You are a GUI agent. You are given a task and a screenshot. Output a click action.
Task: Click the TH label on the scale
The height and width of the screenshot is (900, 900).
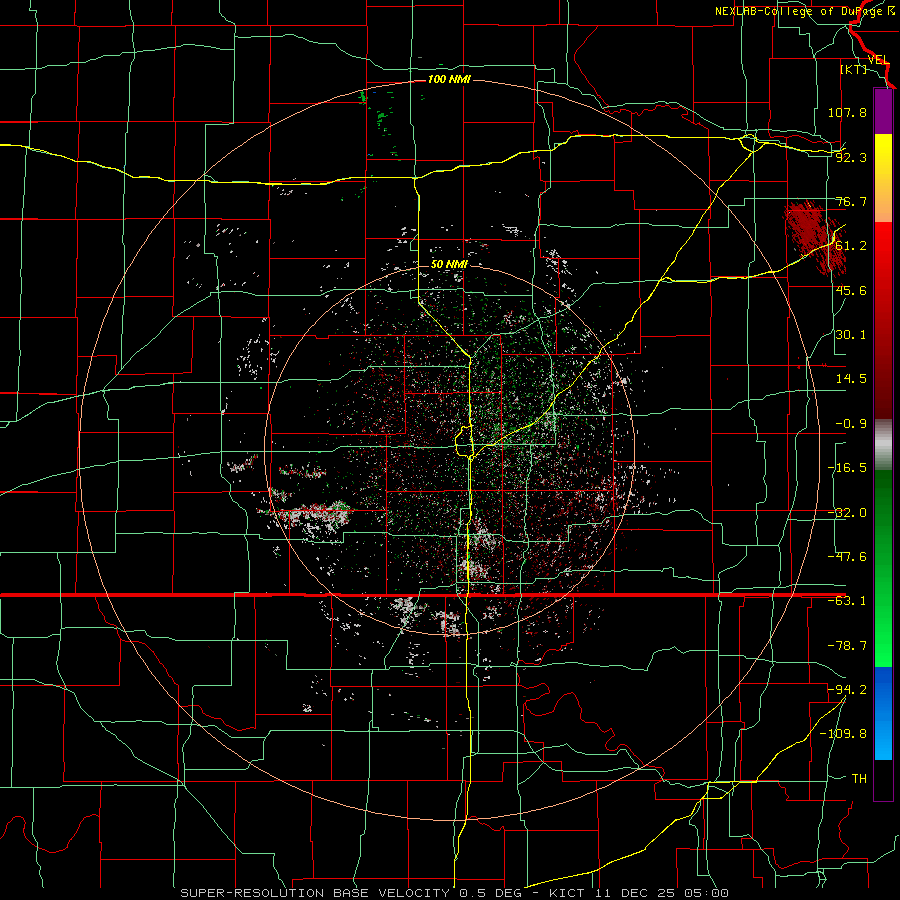[x=859, y=779]
